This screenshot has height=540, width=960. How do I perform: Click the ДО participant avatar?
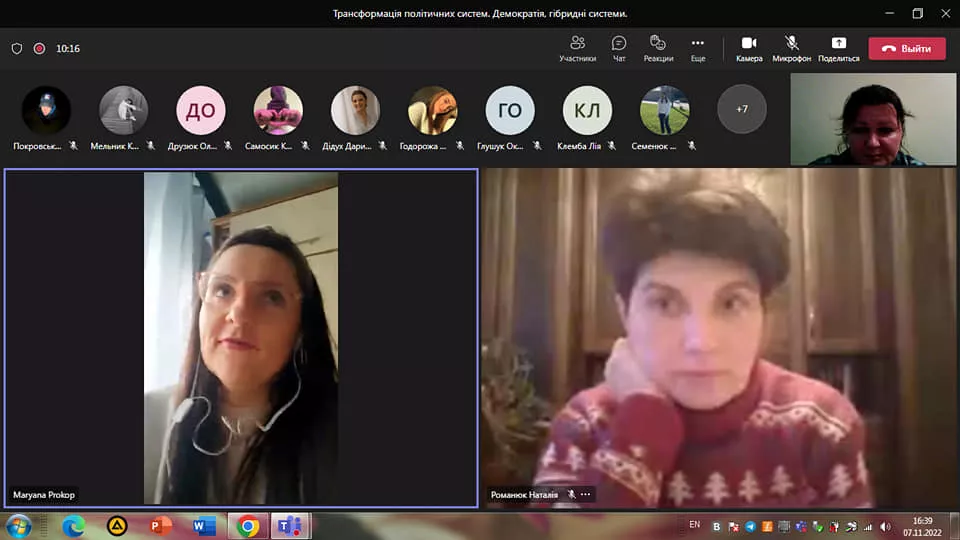[x=201, y=110]
